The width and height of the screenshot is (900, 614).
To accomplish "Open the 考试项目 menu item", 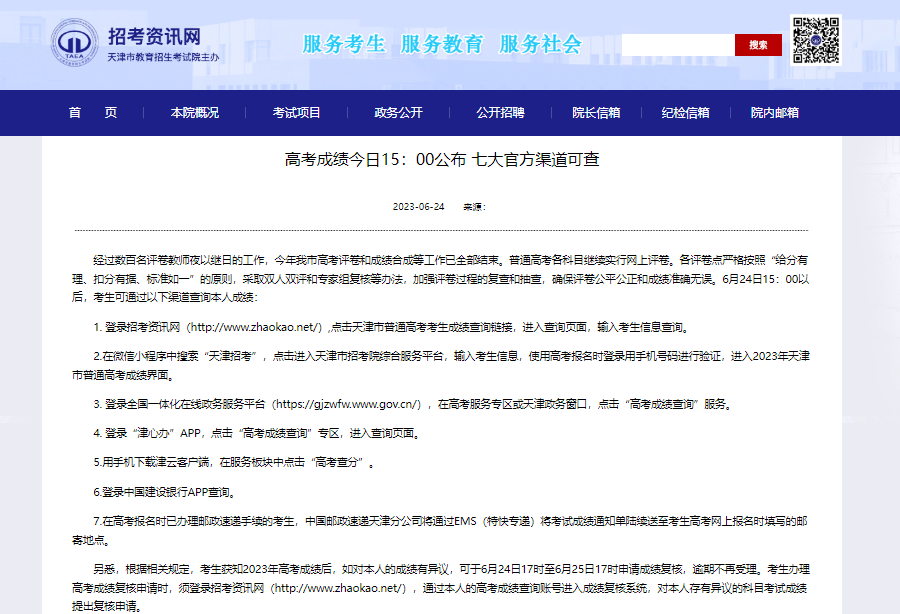I will coord(296,112).
